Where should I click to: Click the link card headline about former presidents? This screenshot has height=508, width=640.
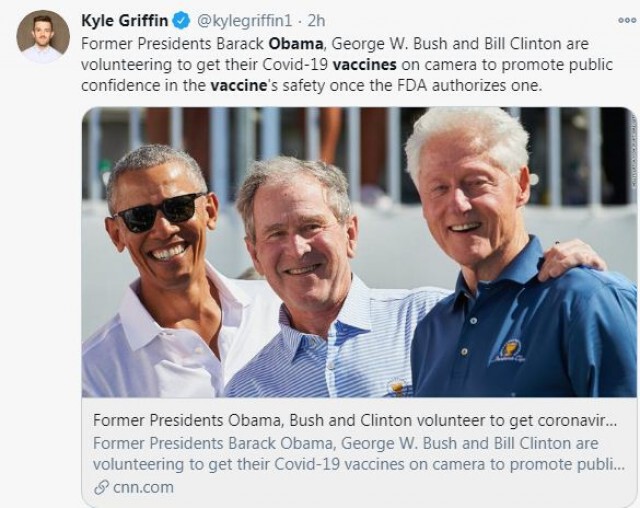pyautogui.click(x=355, y=420)
